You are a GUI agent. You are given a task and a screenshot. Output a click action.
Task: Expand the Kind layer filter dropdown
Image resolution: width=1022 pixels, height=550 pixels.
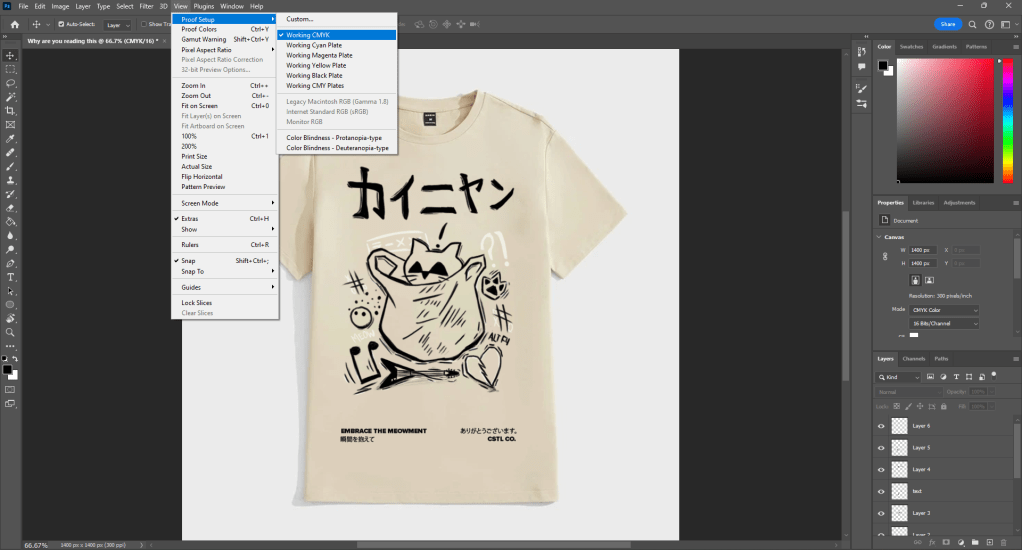900,377
